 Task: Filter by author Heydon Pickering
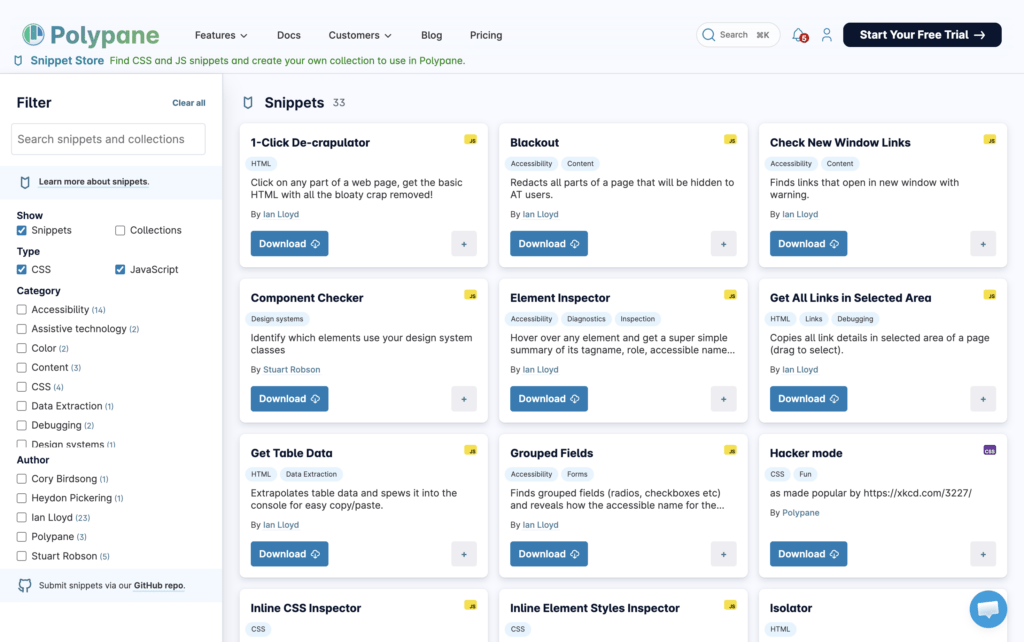click(22, 498)
